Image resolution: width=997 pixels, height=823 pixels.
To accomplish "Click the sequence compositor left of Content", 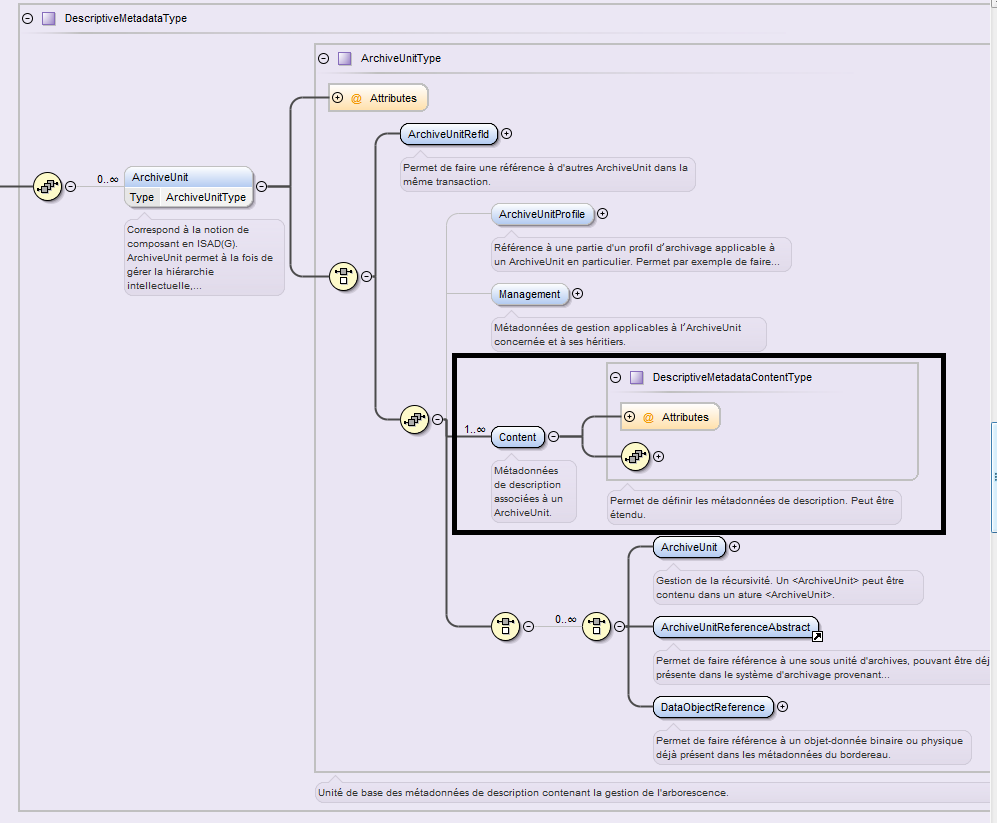I will 414,420.
